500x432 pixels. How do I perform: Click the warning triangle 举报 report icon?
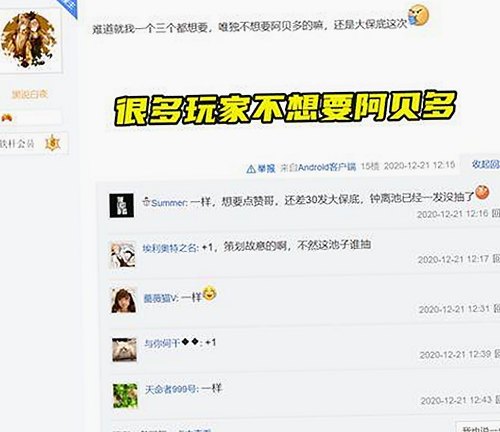pos(251,169)
